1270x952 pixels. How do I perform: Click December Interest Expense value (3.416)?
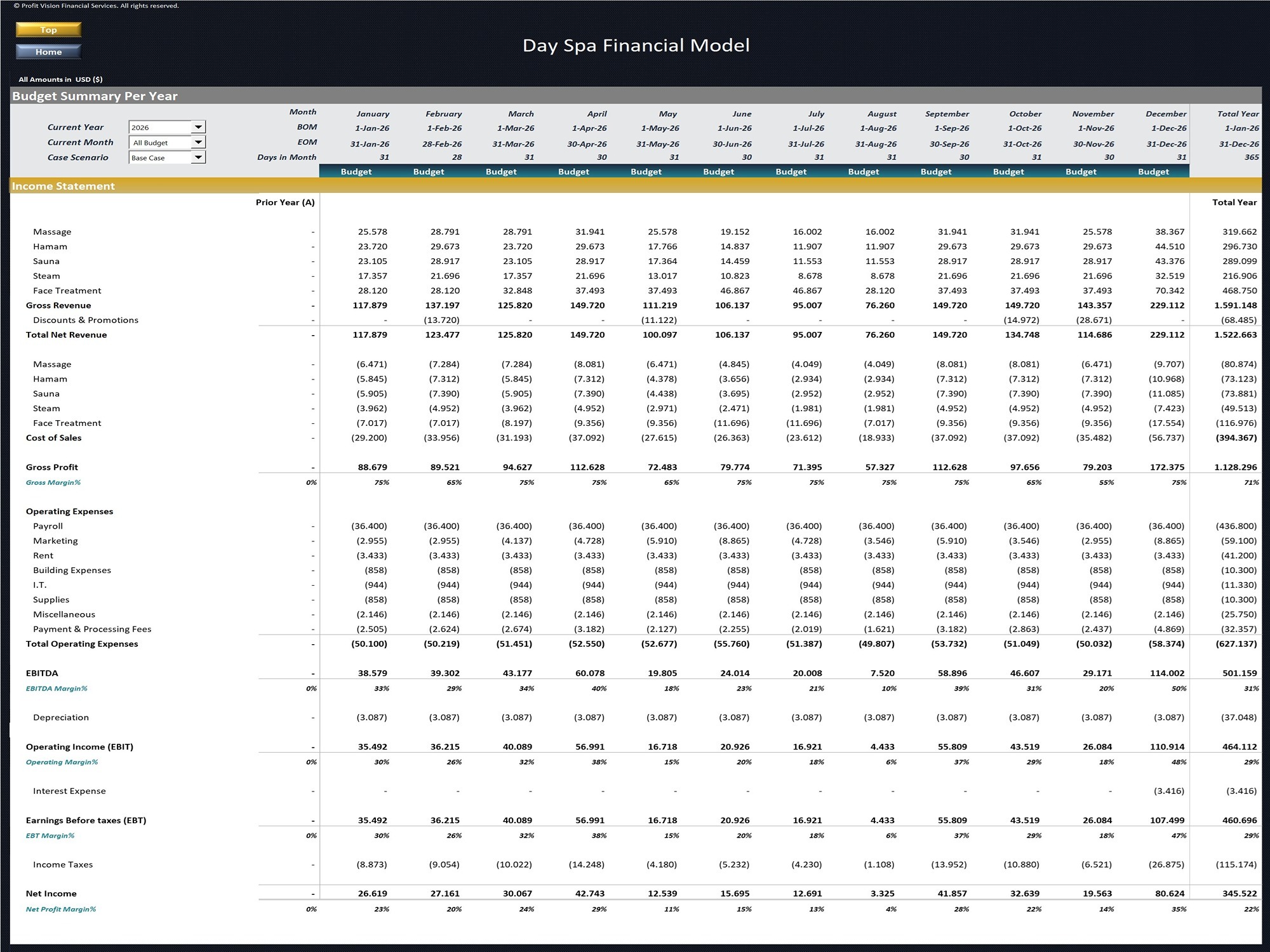pos(1168,791)
